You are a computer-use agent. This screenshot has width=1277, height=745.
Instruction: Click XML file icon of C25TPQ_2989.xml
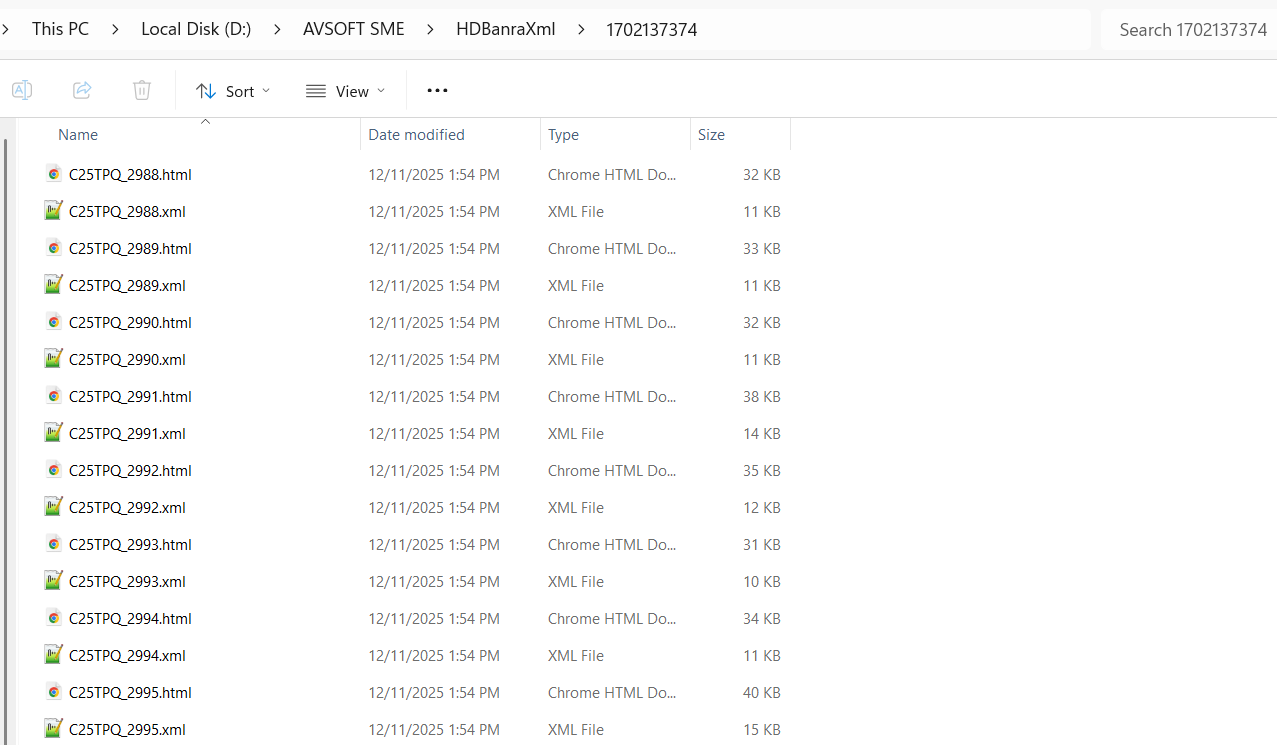54,285
